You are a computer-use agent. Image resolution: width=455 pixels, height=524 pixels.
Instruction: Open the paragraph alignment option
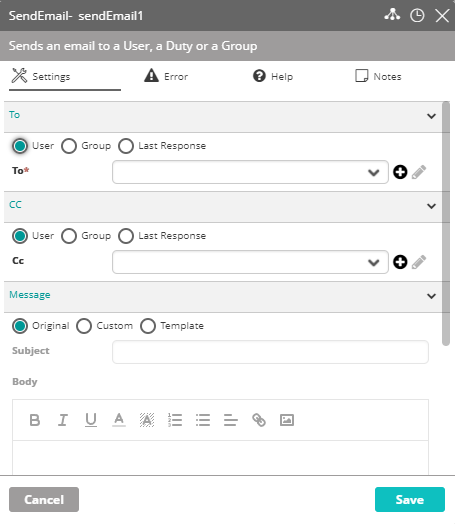(231, 420)
